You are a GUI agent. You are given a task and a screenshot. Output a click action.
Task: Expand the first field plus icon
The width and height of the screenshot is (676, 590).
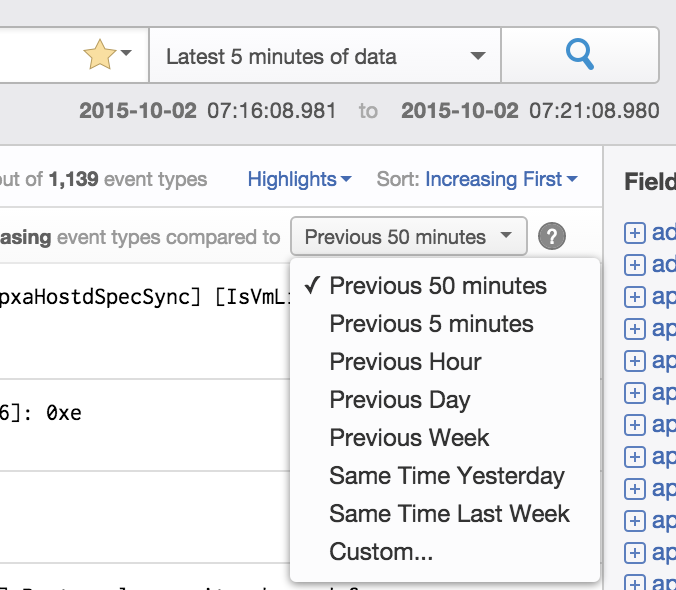click(x=634, y=233)
